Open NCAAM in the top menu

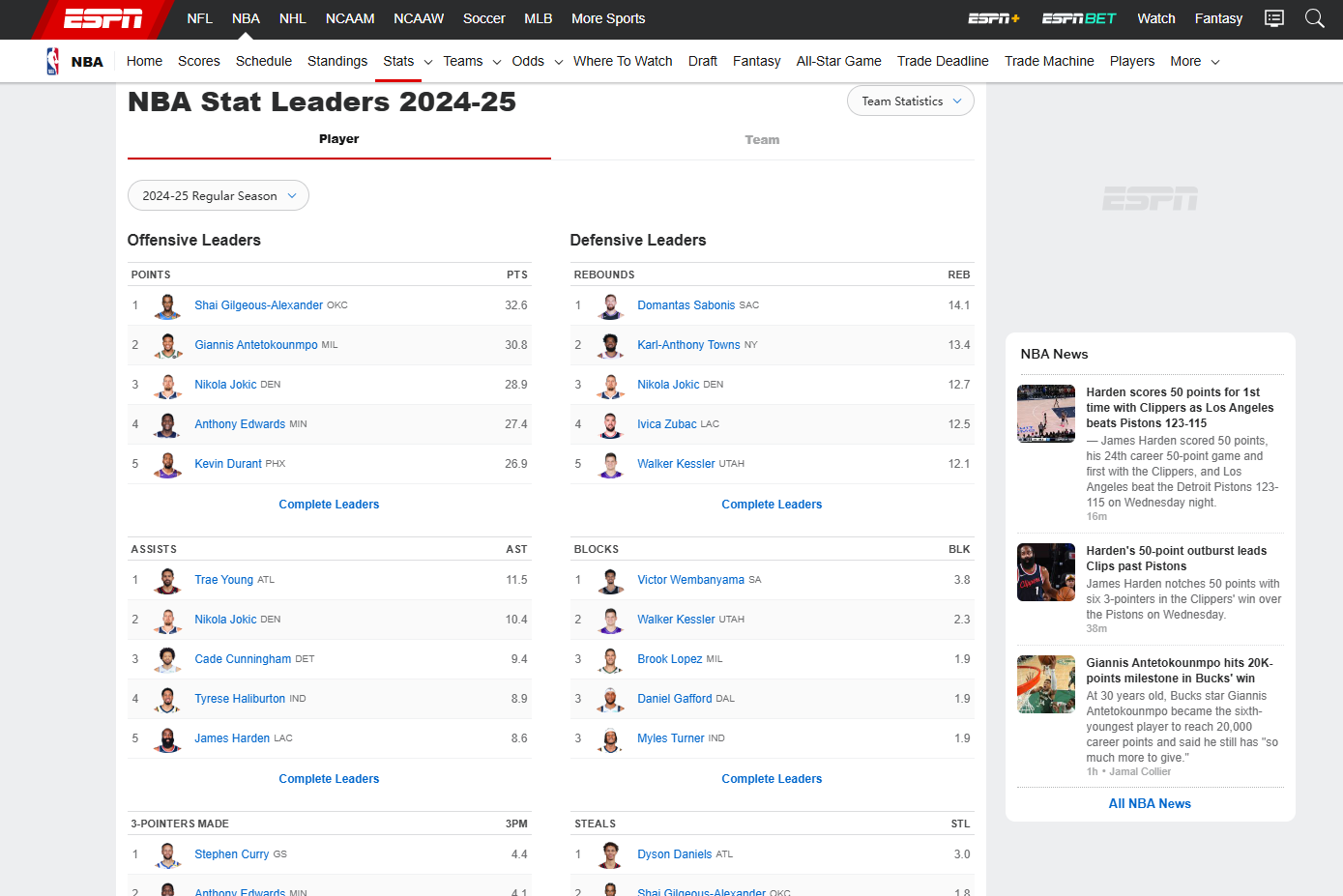[x=350, y=18]
